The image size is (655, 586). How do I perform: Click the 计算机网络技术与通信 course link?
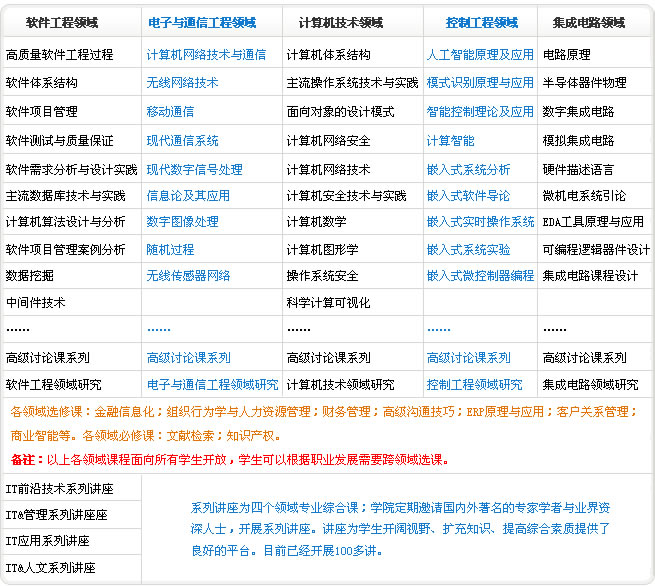pyautogui.click(x=206, y=55)
